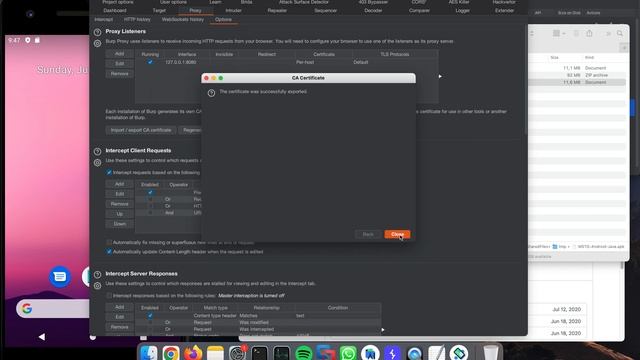
Task: Click Add button in Intercept Server Responses
Action: click(119, 307)
